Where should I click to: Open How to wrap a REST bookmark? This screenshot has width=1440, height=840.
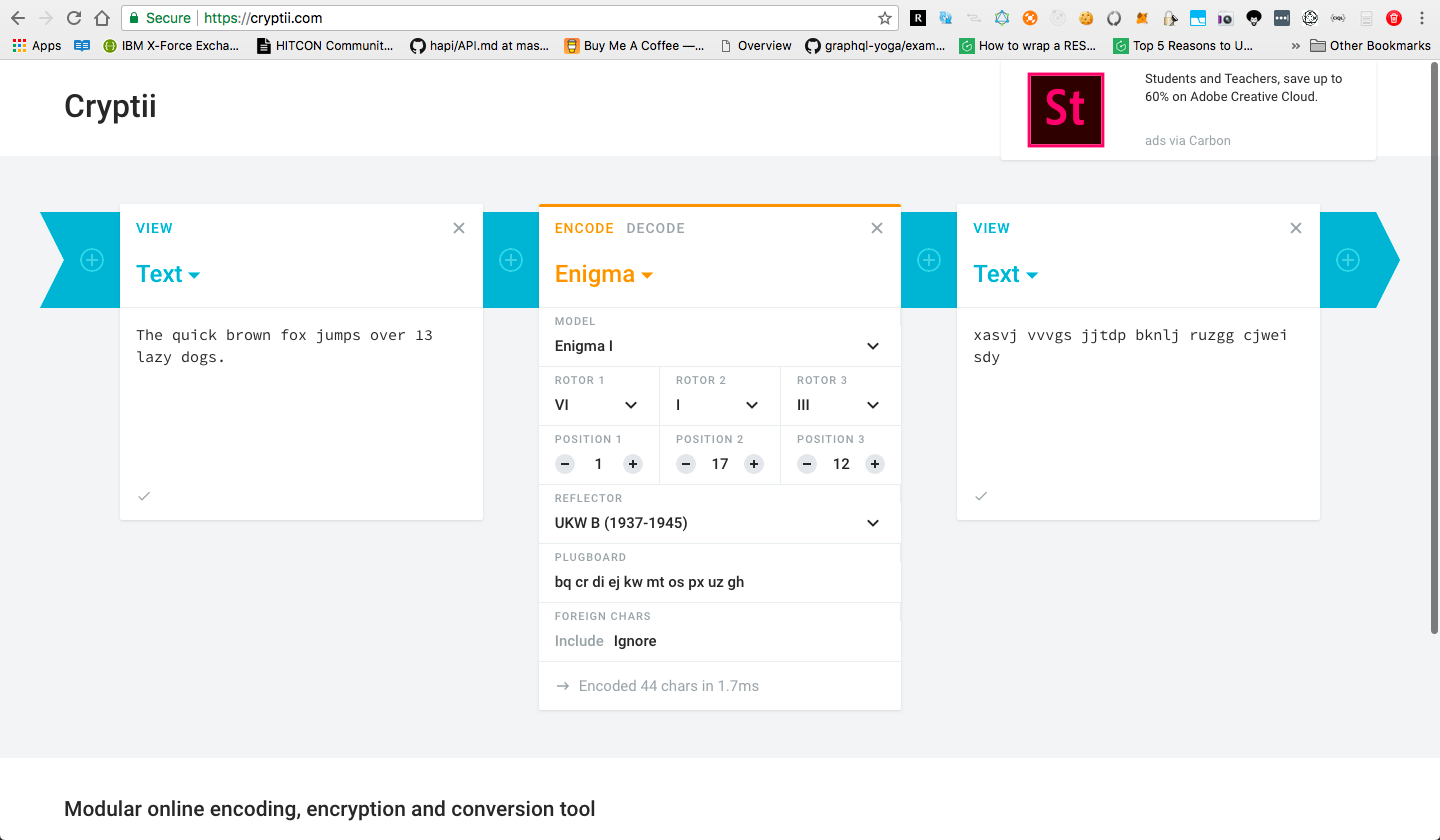(x=1028, y=45)
